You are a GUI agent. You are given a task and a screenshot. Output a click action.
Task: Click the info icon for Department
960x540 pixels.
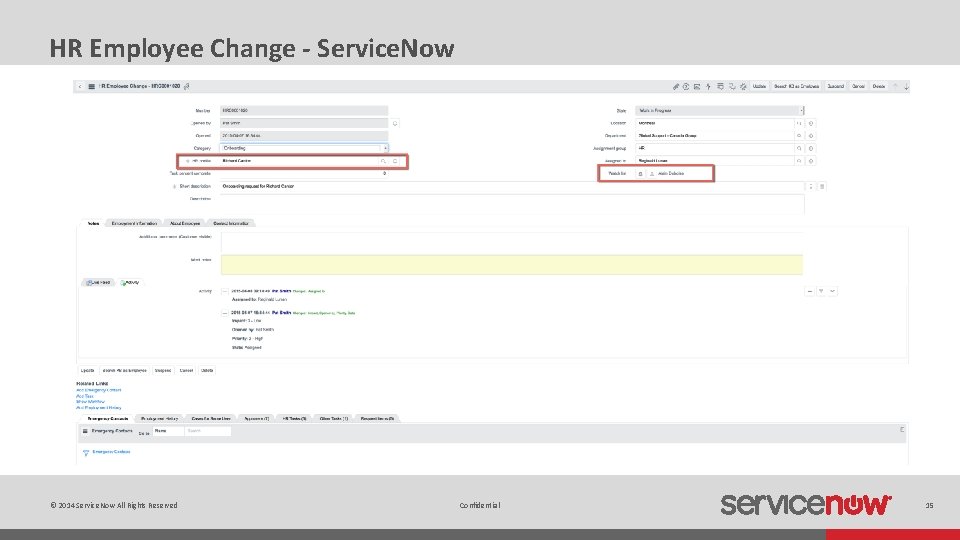tap(811, 136)
